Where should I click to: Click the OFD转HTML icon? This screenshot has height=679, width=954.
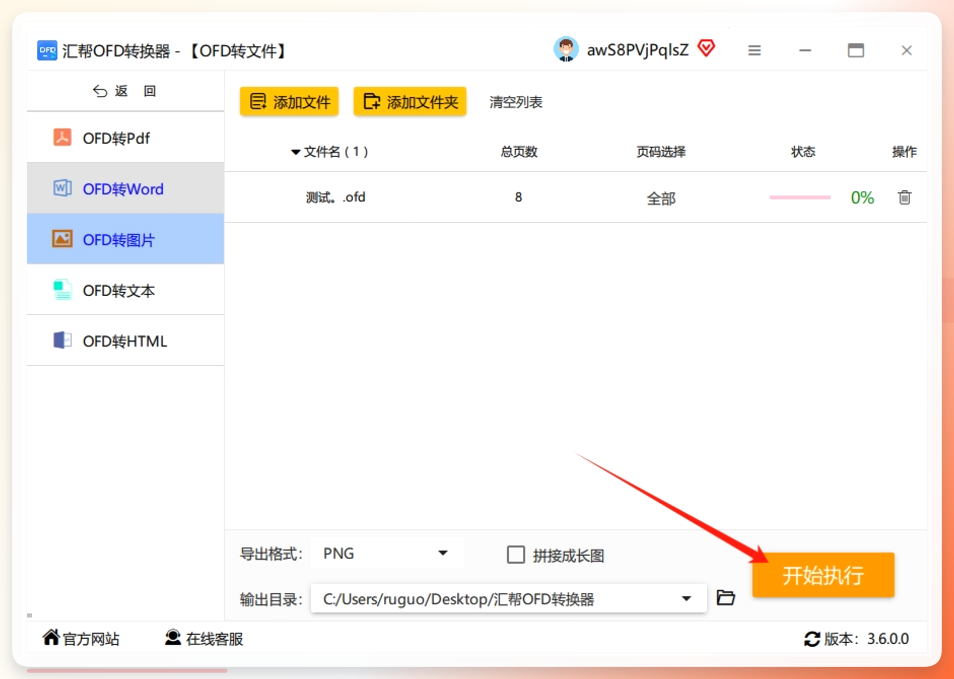pyautogui.click(x=62, y=340)
